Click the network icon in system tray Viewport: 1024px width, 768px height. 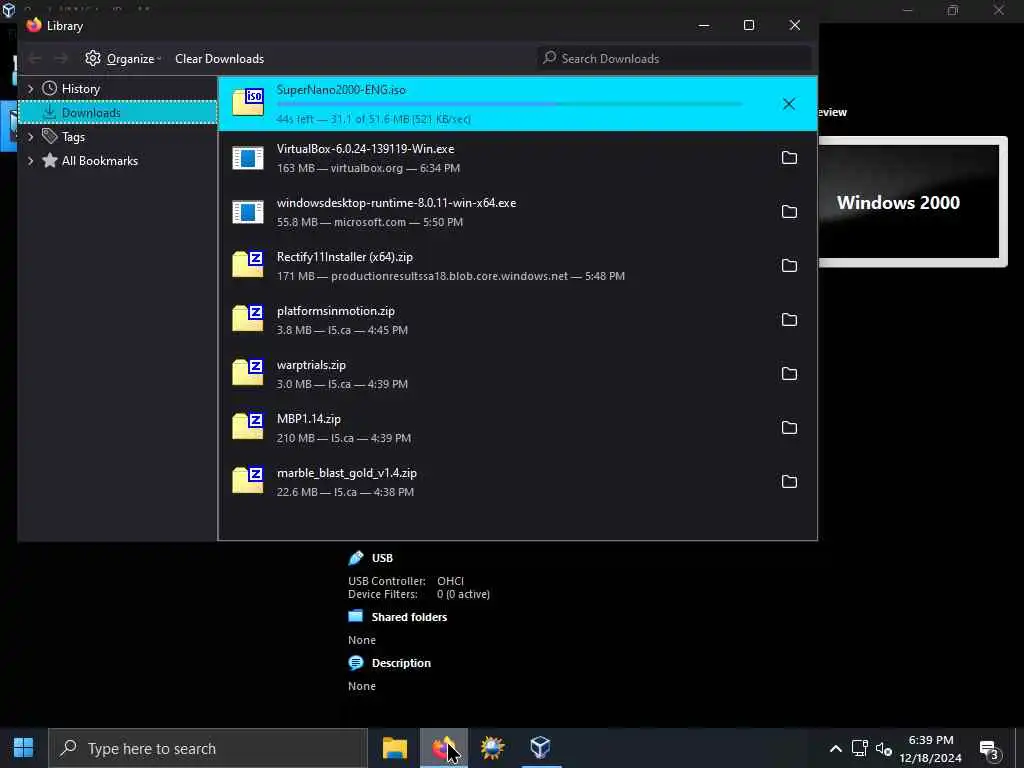(x=859, y=748)
